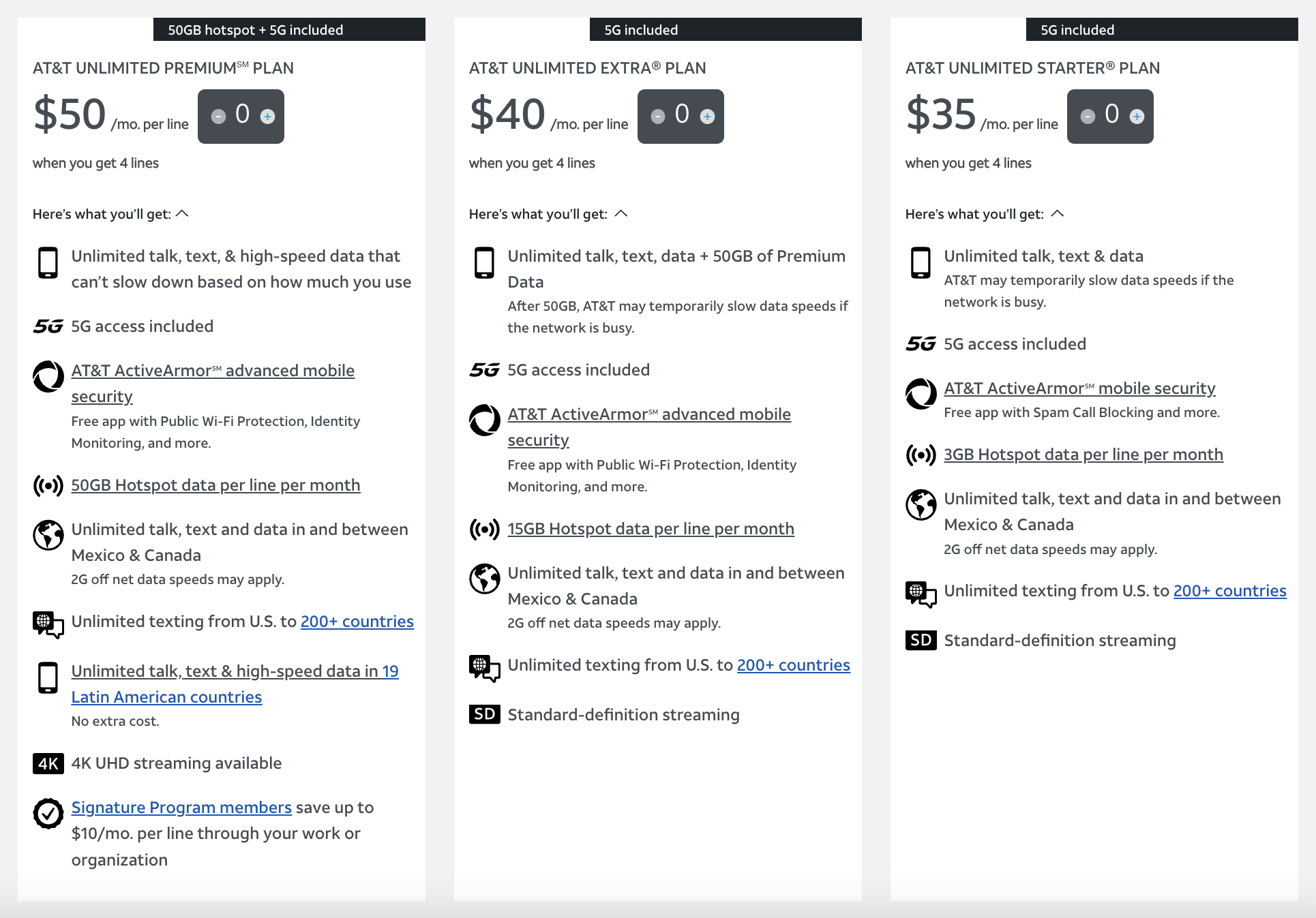Viewport: 1316px width, 918px height.
Task: Remove a line from Unlimited Extra plan
Action: pos(658,117)
